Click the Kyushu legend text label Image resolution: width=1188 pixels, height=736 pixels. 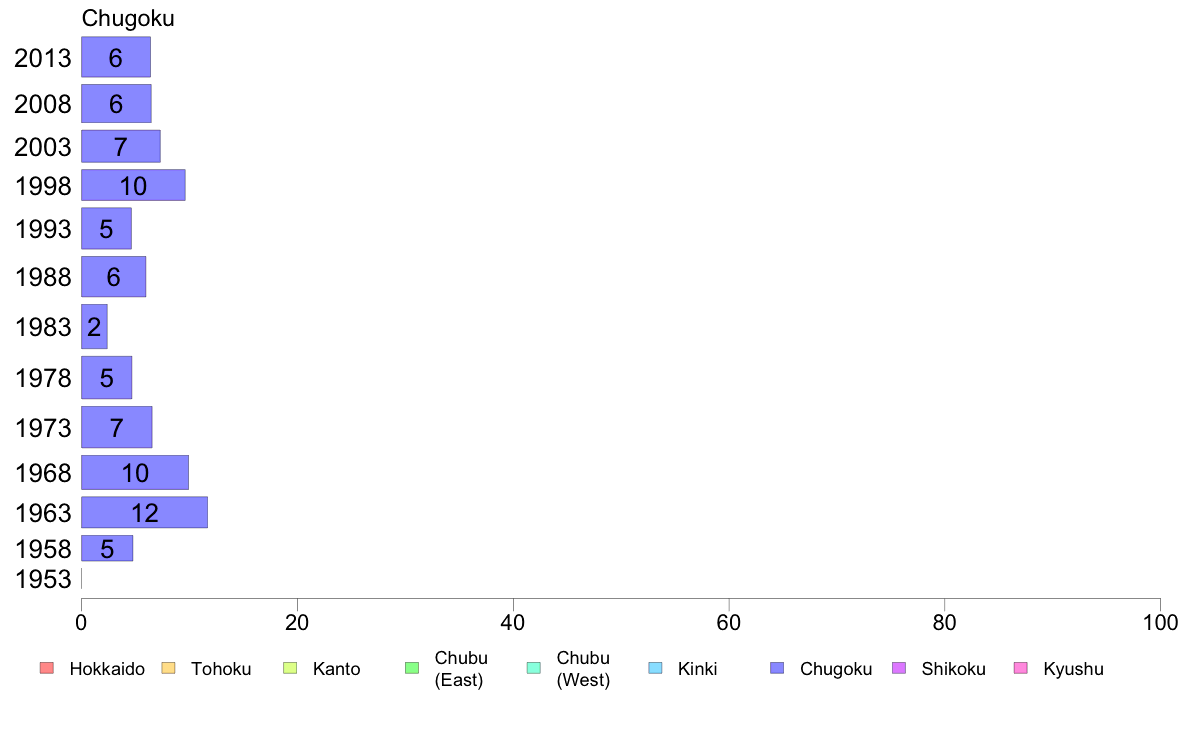pyautogui.click(x=1073, y=669)
